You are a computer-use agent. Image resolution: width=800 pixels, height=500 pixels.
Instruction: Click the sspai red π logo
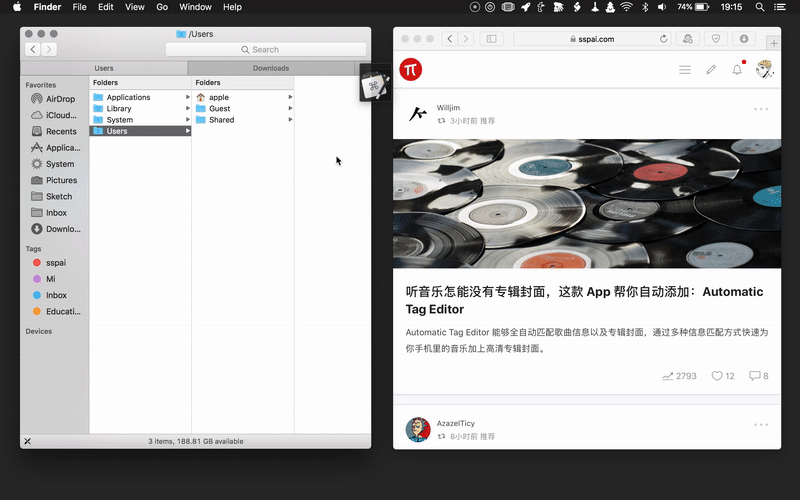[411, 69]
